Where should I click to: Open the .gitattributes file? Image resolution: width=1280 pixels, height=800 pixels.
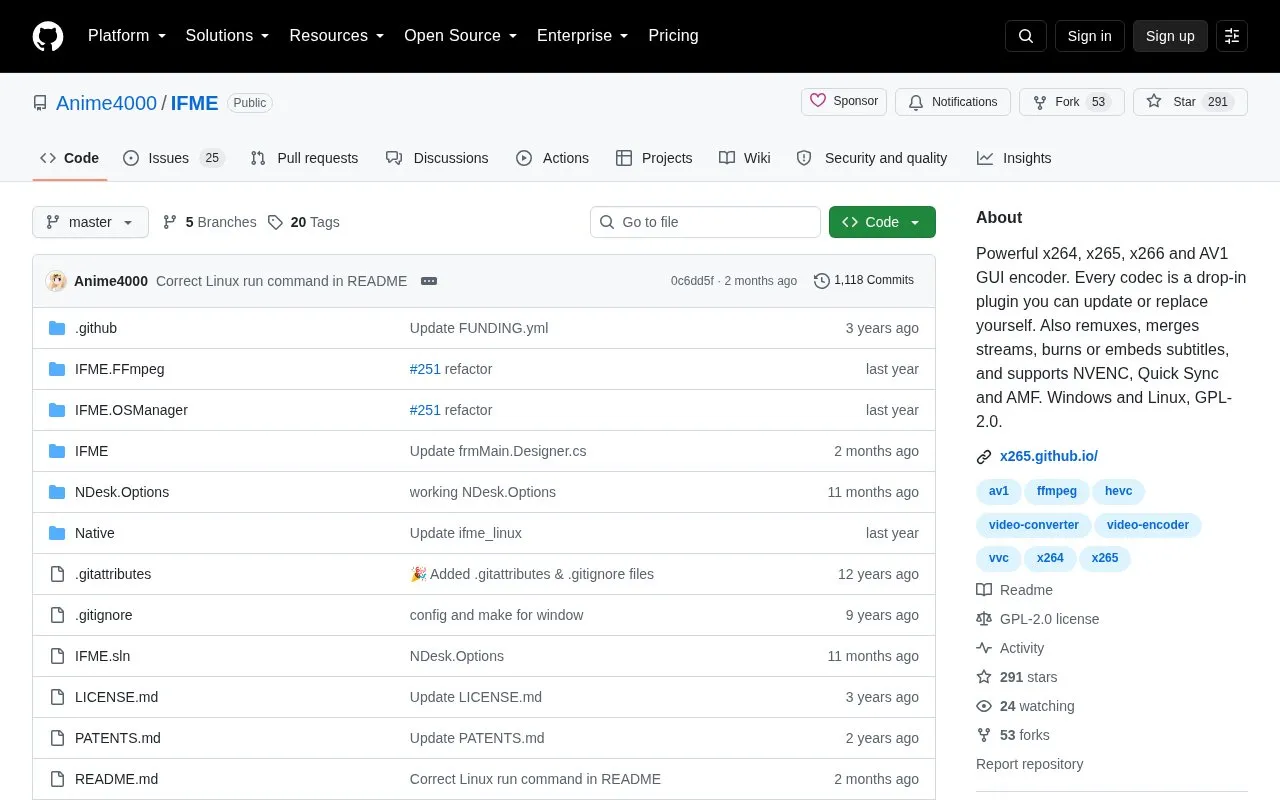point(113,574)
